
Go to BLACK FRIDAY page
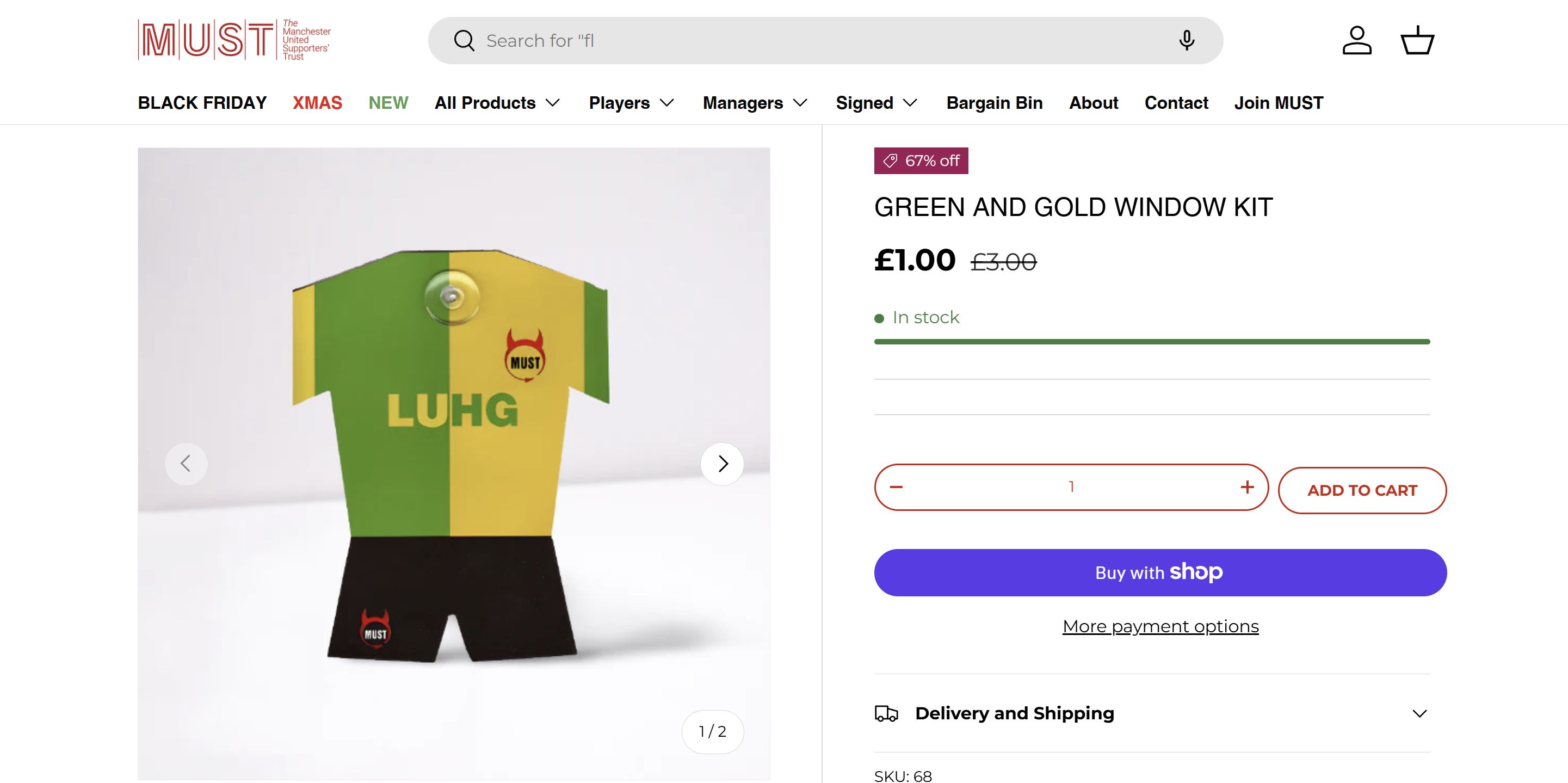[x=202, y=103]
